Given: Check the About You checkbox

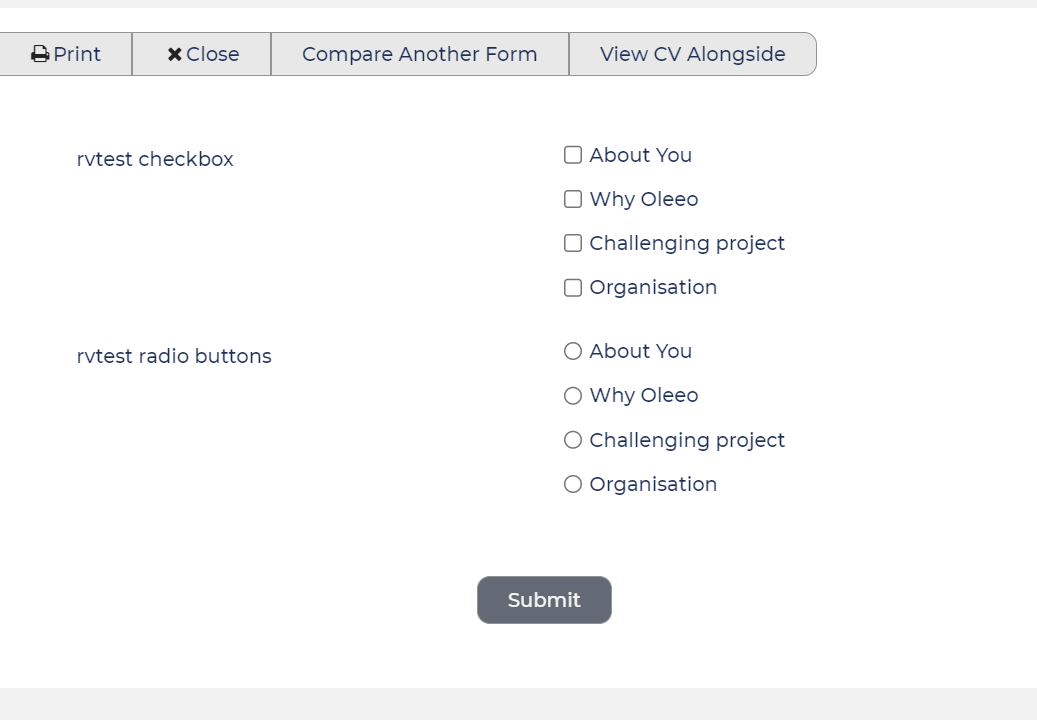Looking at the screenshot, I should pos(573,155).
